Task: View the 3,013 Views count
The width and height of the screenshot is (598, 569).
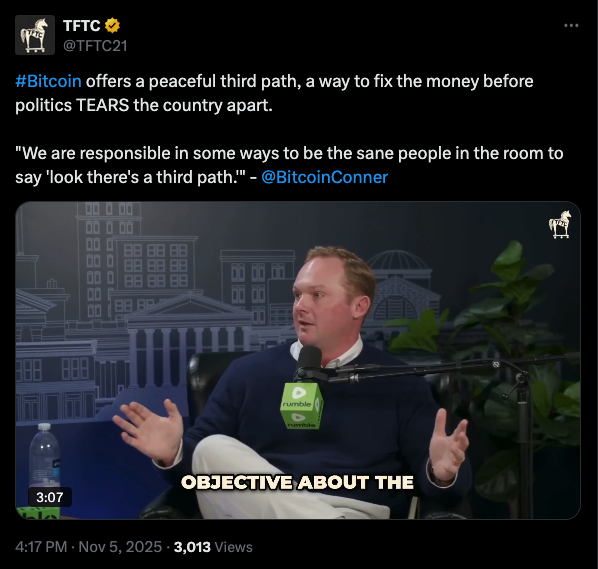Action: (213, 547)
